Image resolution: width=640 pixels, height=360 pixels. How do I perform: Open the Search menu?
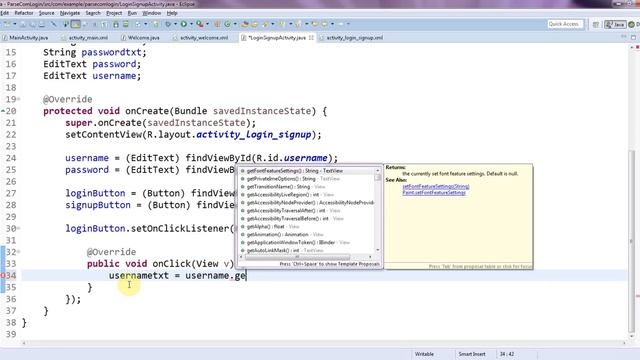93,13
